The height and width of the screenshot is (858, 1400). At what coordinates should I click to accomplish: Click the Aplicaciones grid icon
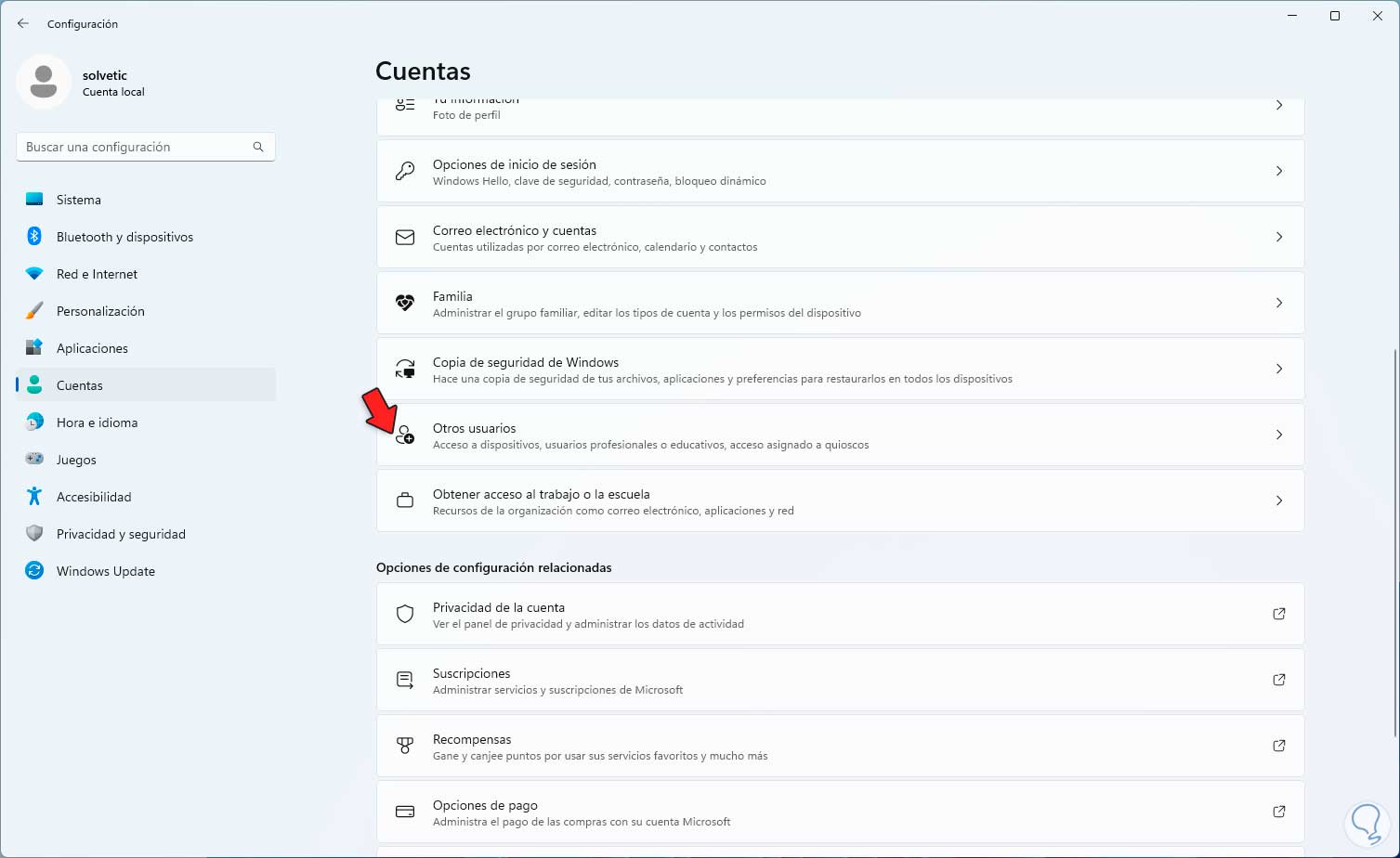tap(34, 348)
